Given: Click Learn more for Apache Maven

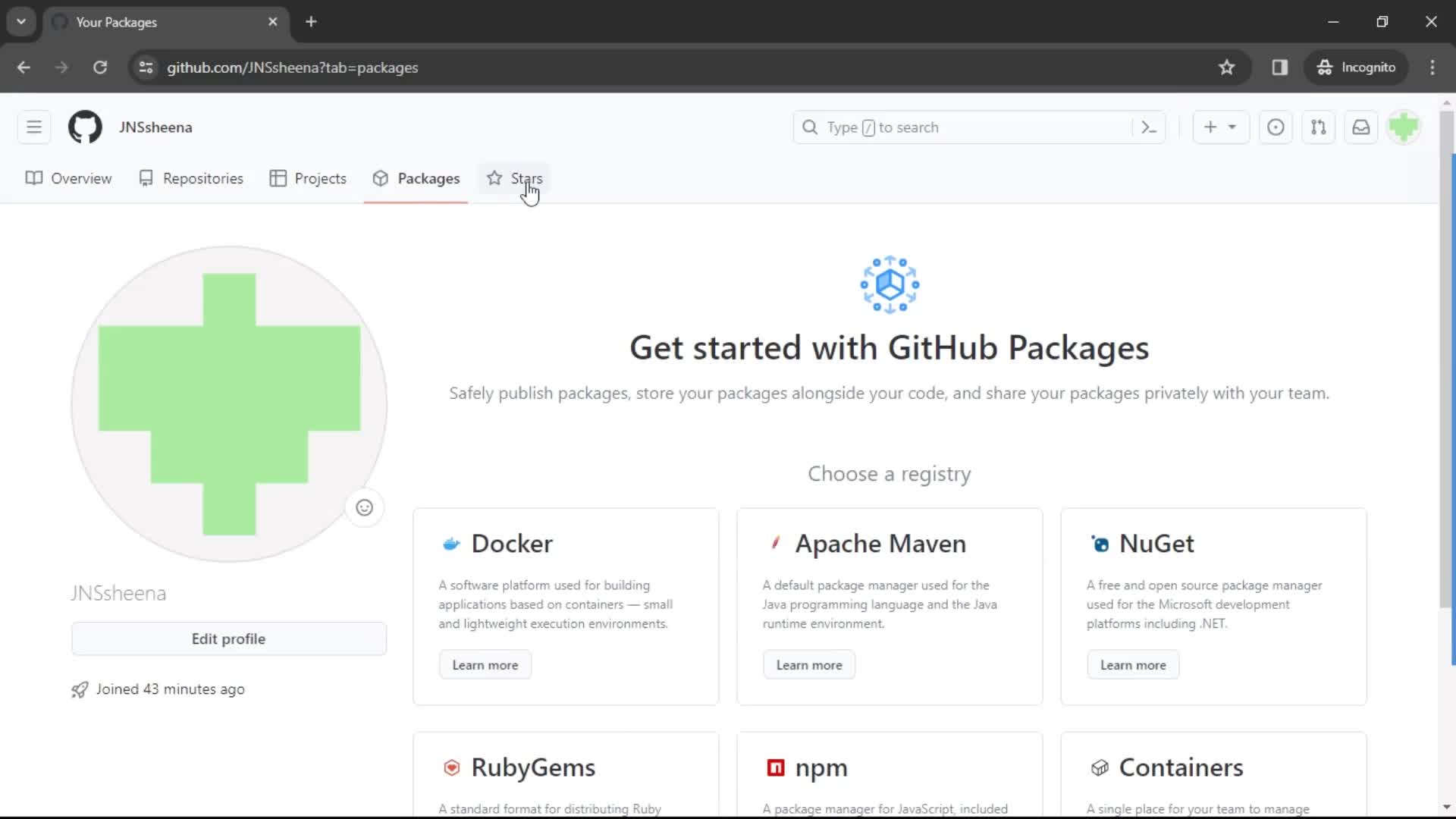Looking at the screenshot, I should [808, 665].
